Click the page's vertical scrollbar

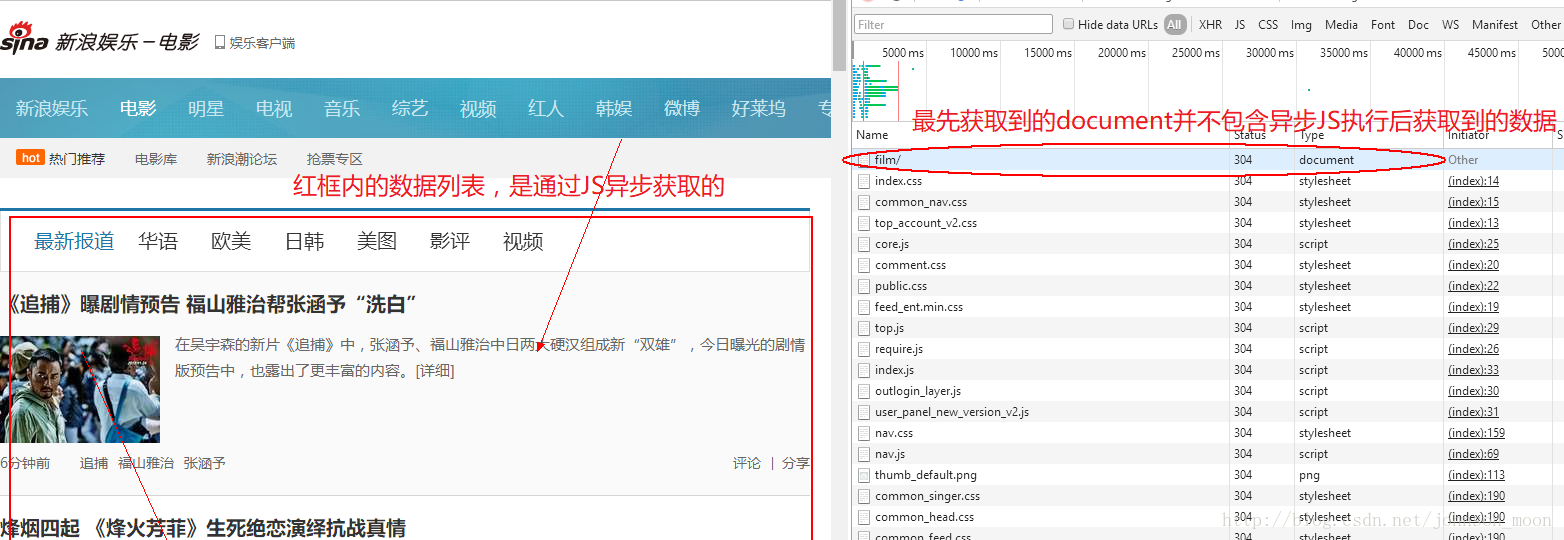coord(838,36)
